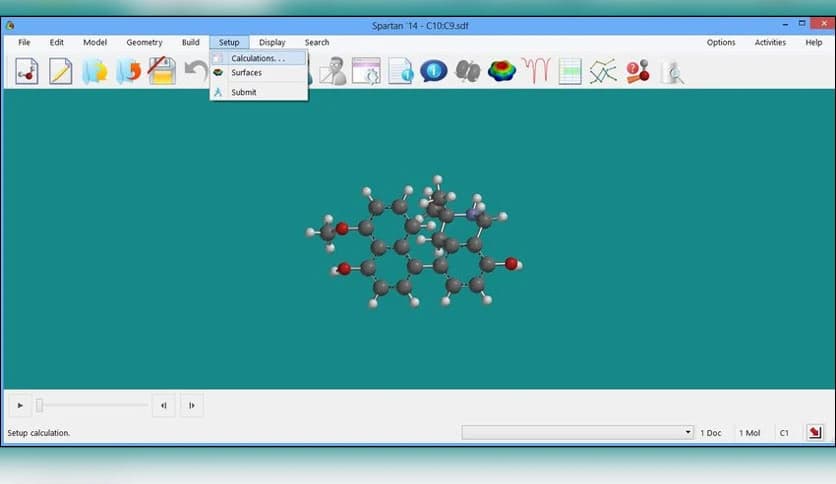Open the Activities menu
The width and height of the screenshot is (836, 484).
tap(770, 42)
